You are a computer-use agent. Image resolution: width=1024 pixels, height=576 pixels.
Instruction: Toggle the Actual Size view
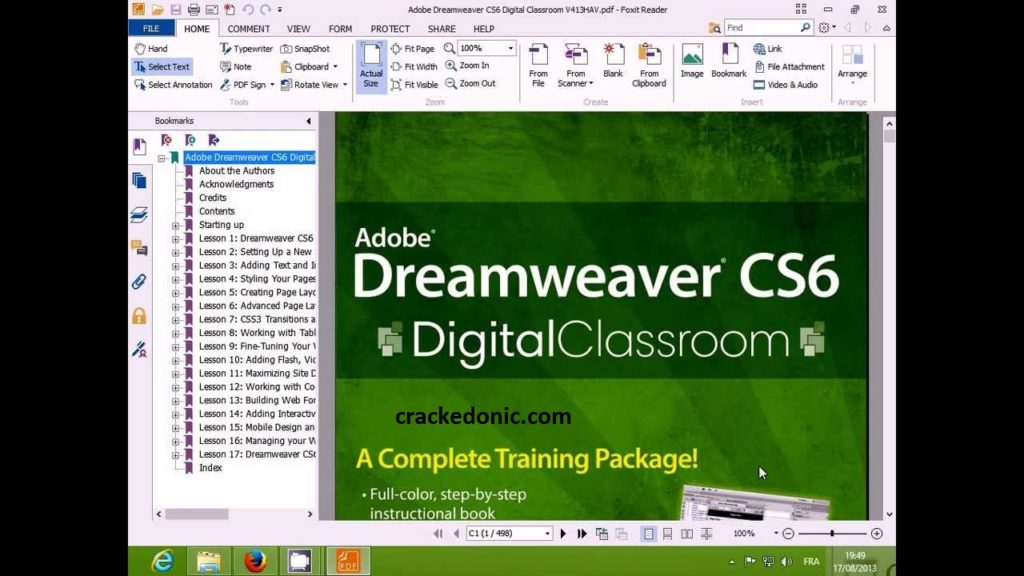coord(371,65)
